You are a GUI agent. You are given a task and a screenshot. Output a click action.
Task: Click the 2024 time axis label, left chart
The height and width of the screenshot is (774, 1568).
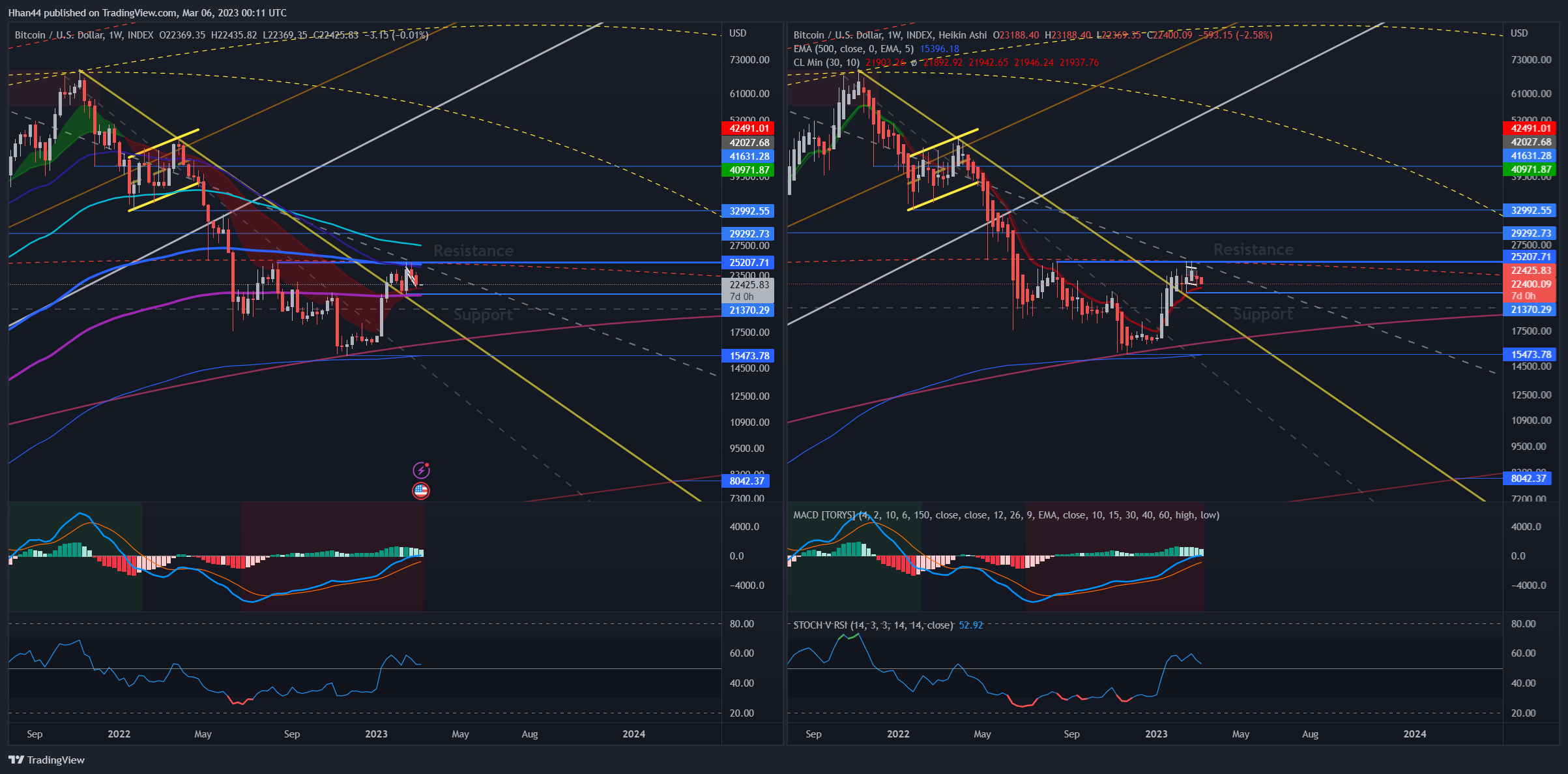(633, 734)
